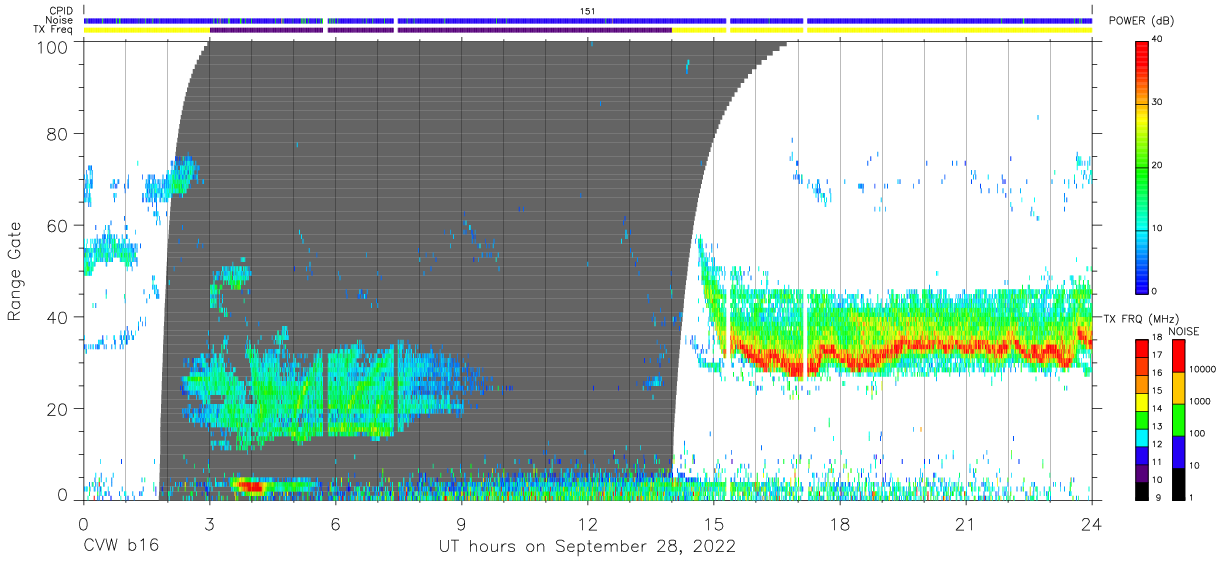
Task: Click the x-axis tick label '9'
Action: pos(461,524)
